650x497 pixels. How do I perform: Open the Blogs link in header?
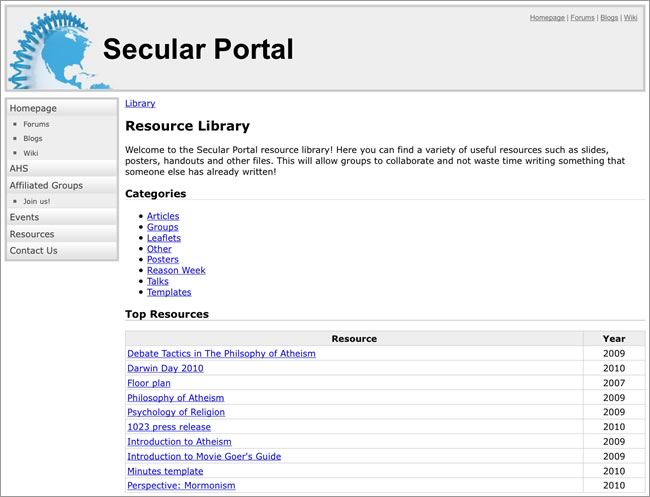click(x=609, y=18)
